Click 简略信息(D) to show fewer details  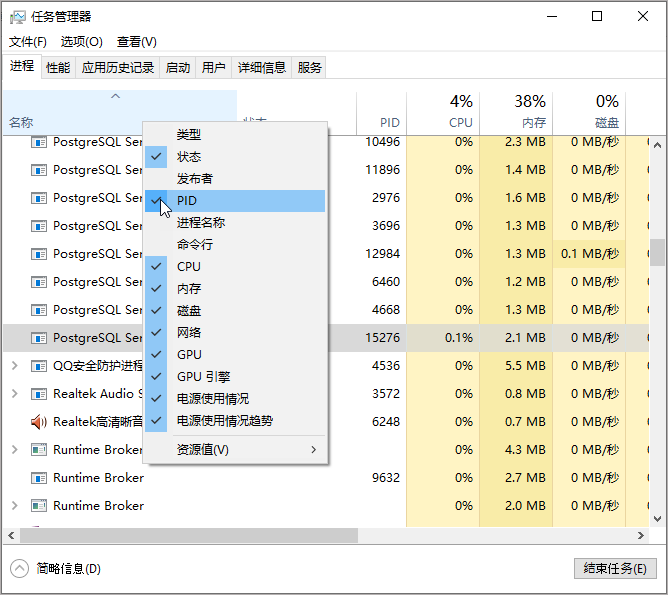pyautogui.click(x=68, y=568)
